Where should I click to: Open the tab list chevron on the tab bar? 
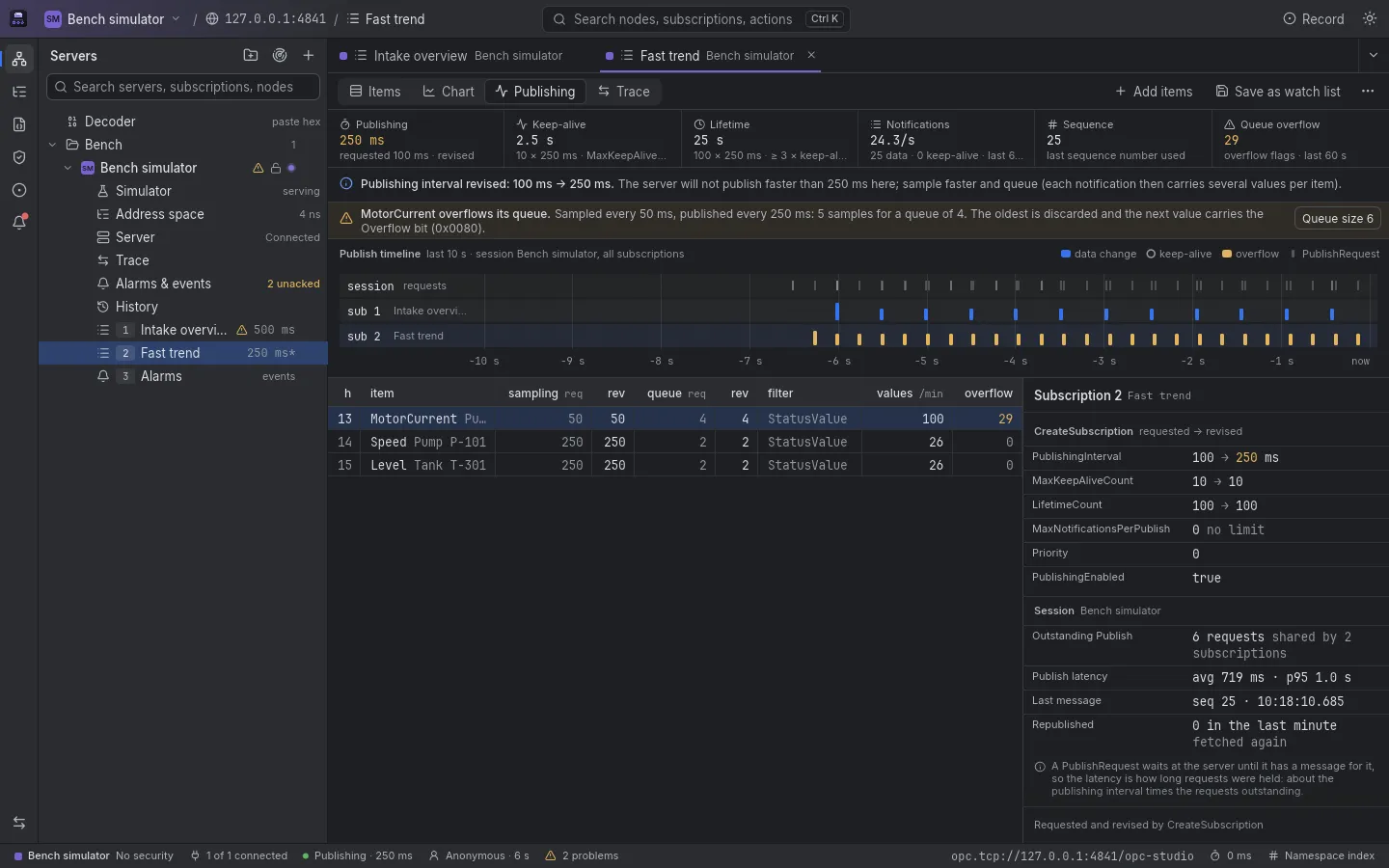tap(1374, 56)
